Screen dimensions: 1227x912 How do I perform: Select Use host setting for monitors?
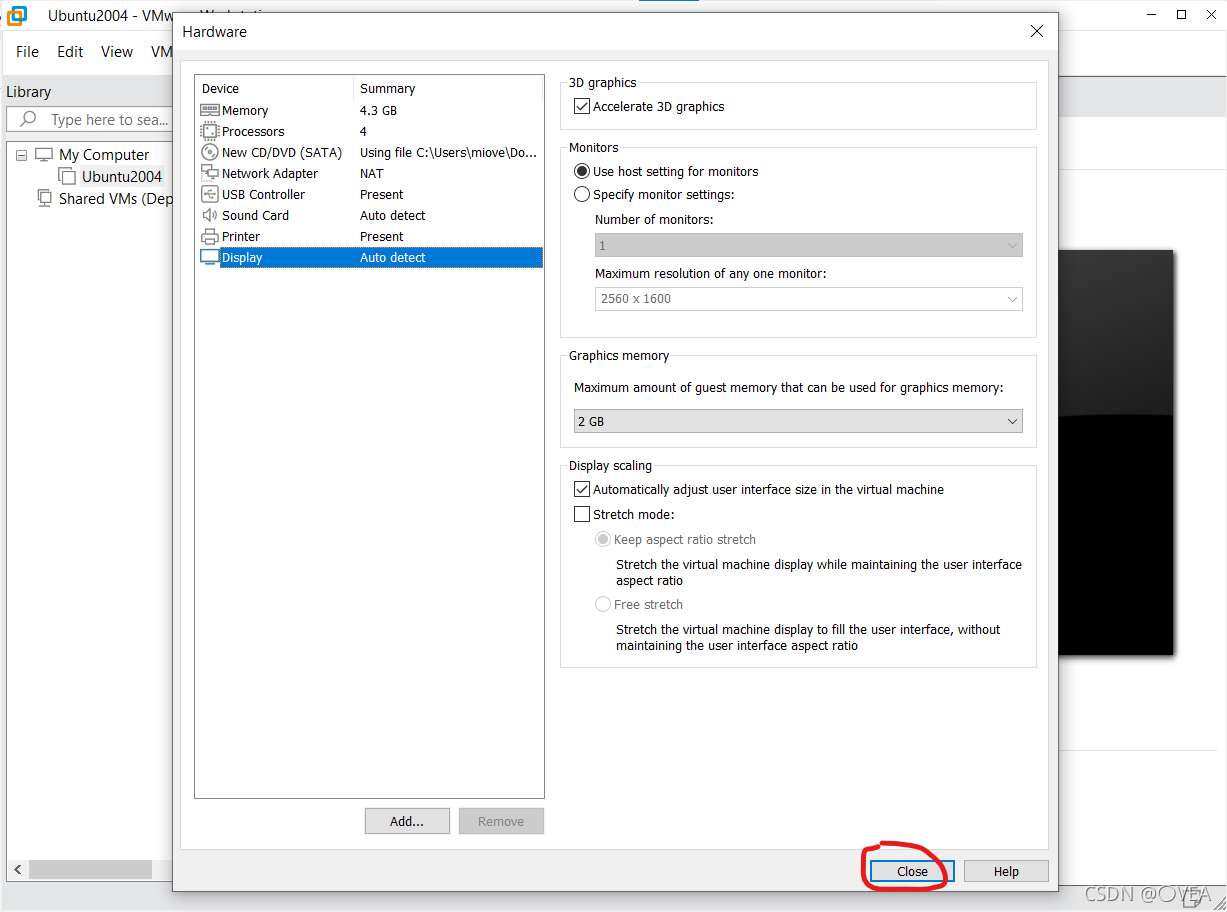pos(582,171)
